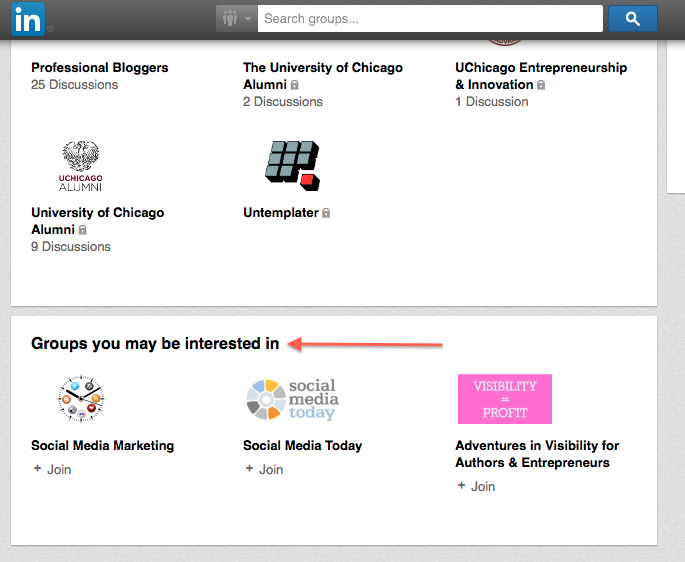Click the 1 Discussion text
Viewport: 685px width, 562px height.
pyautogui.click(x=491, y=101)
